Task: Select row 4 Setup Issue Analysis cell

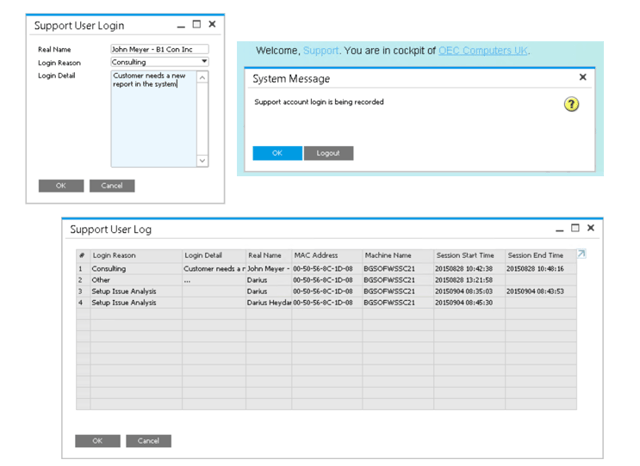Action: pyautogui.click(x=136, y=303)
